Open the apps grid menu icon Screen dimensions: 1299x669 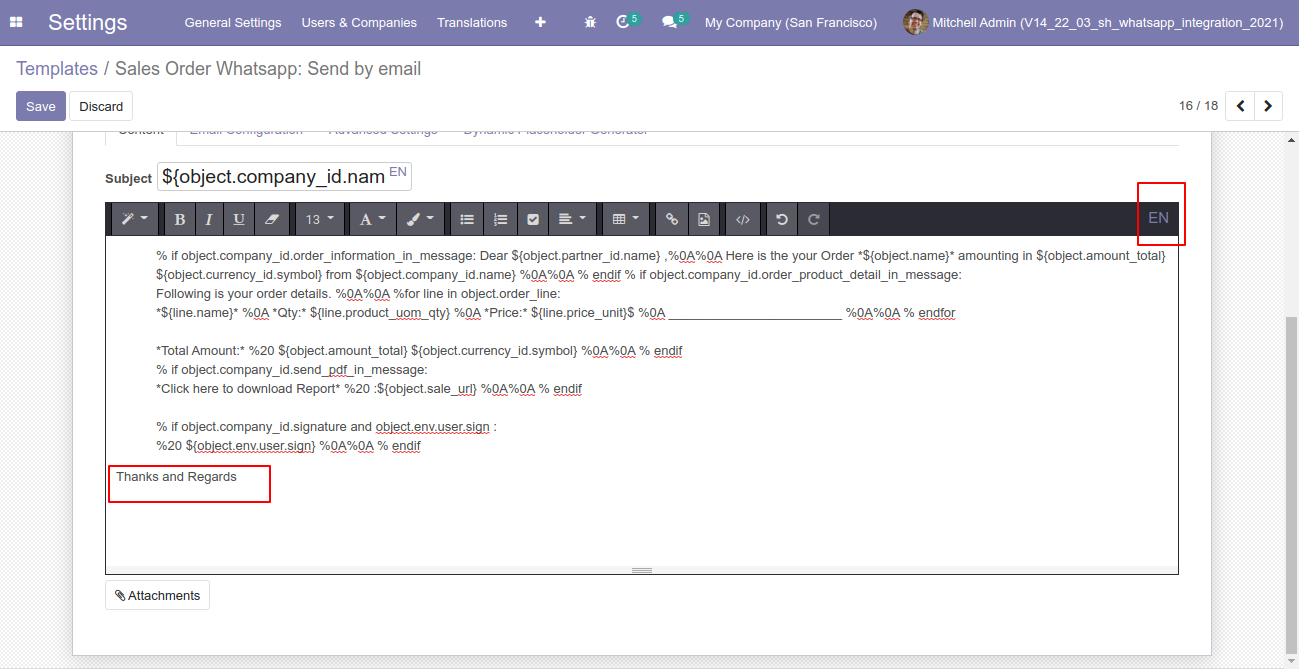point(16,22)
